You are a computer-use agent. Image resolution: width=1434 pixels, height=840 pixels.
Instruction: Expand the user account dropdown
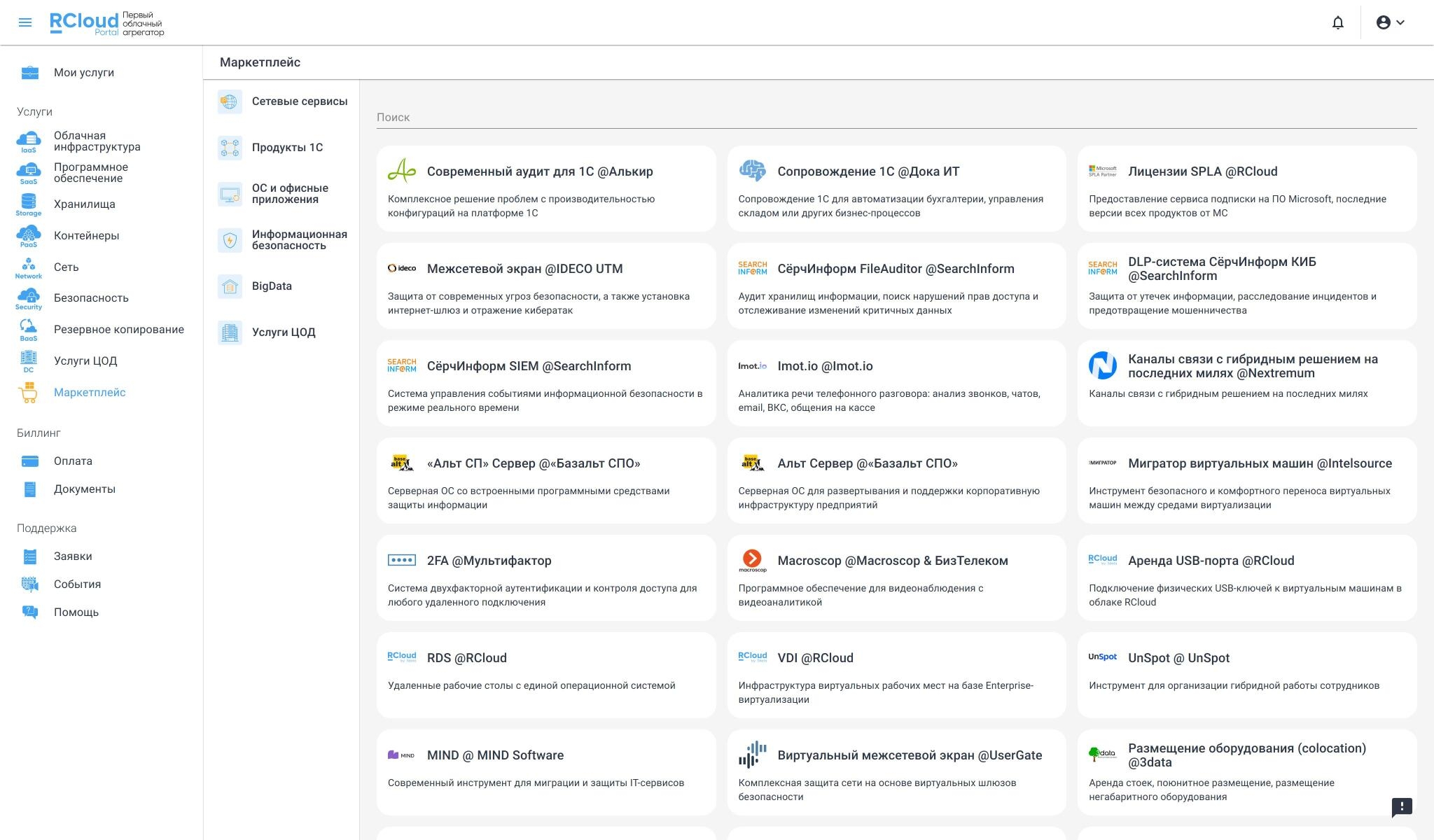[x=1391, y=22]
